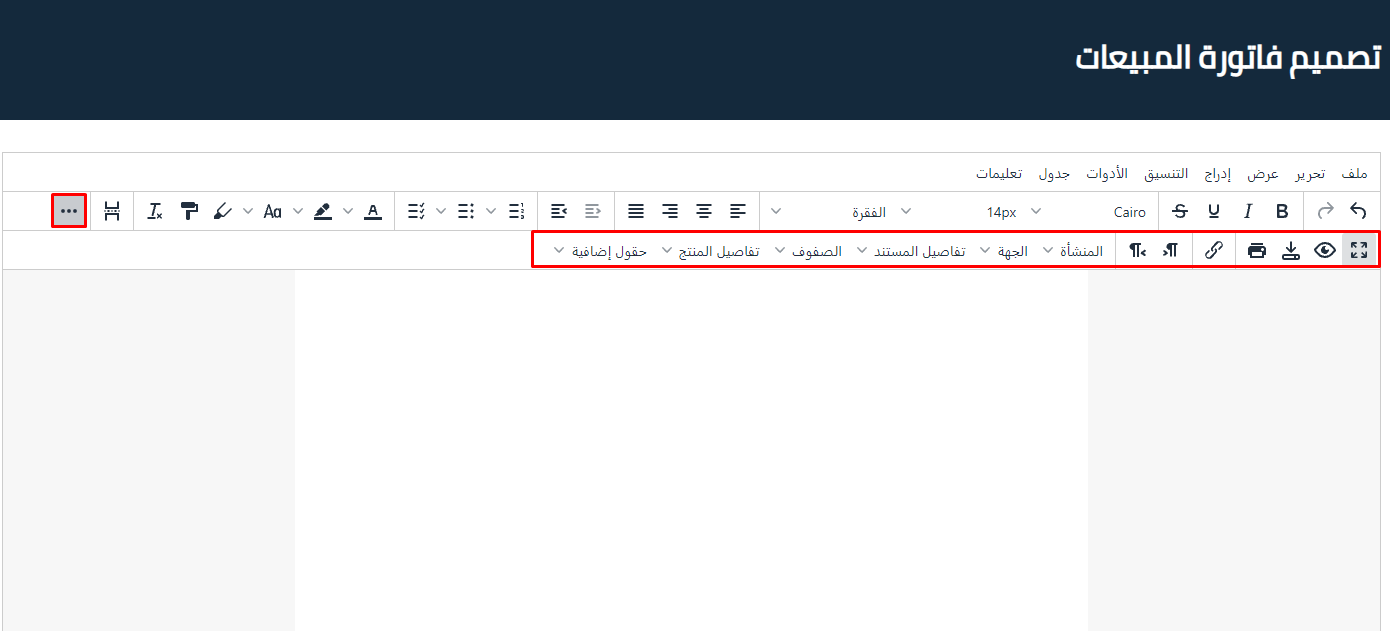Click the download/save icon
Image resolution: width=1390 pixels, height=631 pixels.
[x=1291, y=251]
